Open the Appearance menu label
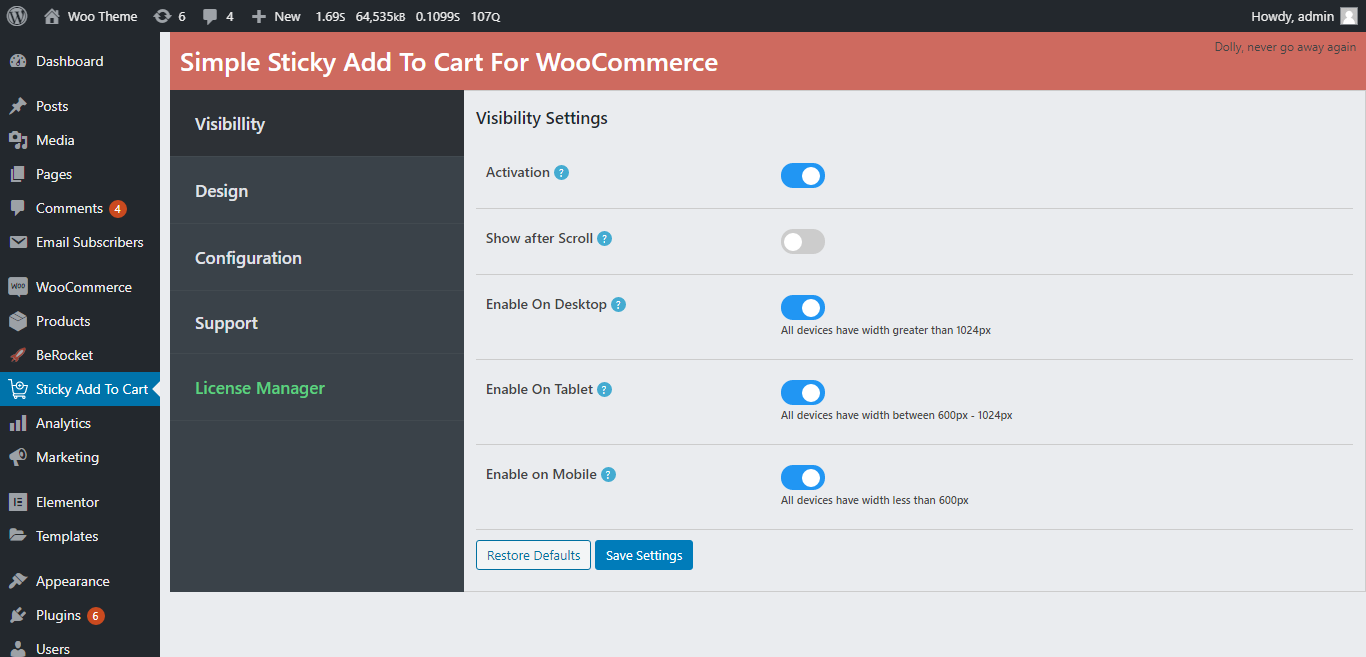1366x657 pixels. click(73, 581)
